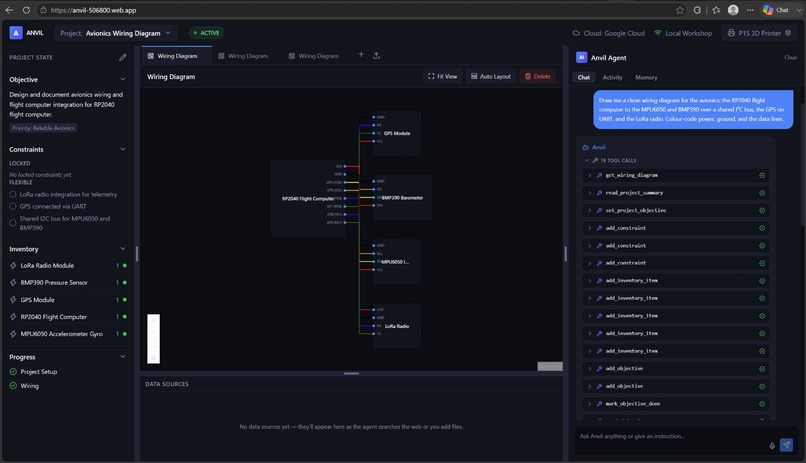Collapse the Inventory section
Image resolution: width=806 pixels, height=463 pixels.
tap(122, 249)
